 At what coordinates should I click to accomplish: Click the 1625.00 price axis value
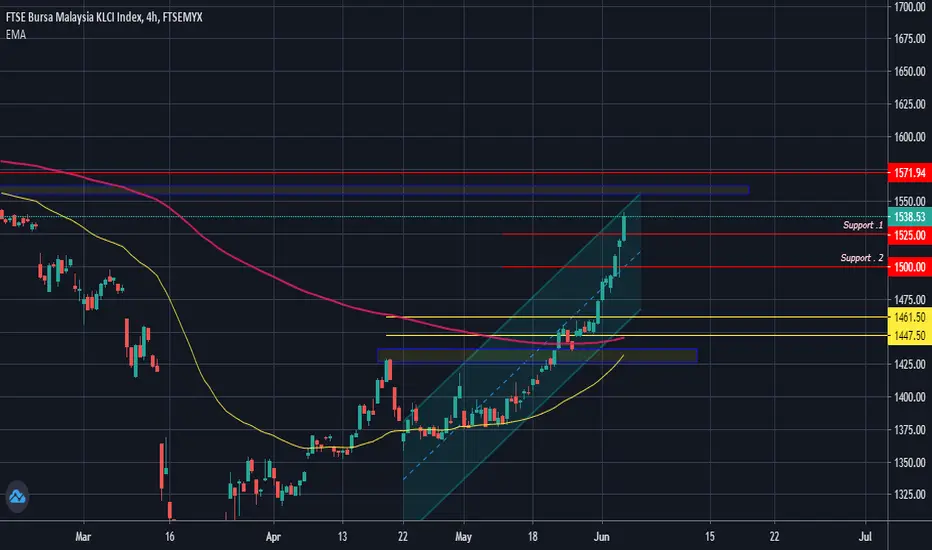click(x=910, y=104)
